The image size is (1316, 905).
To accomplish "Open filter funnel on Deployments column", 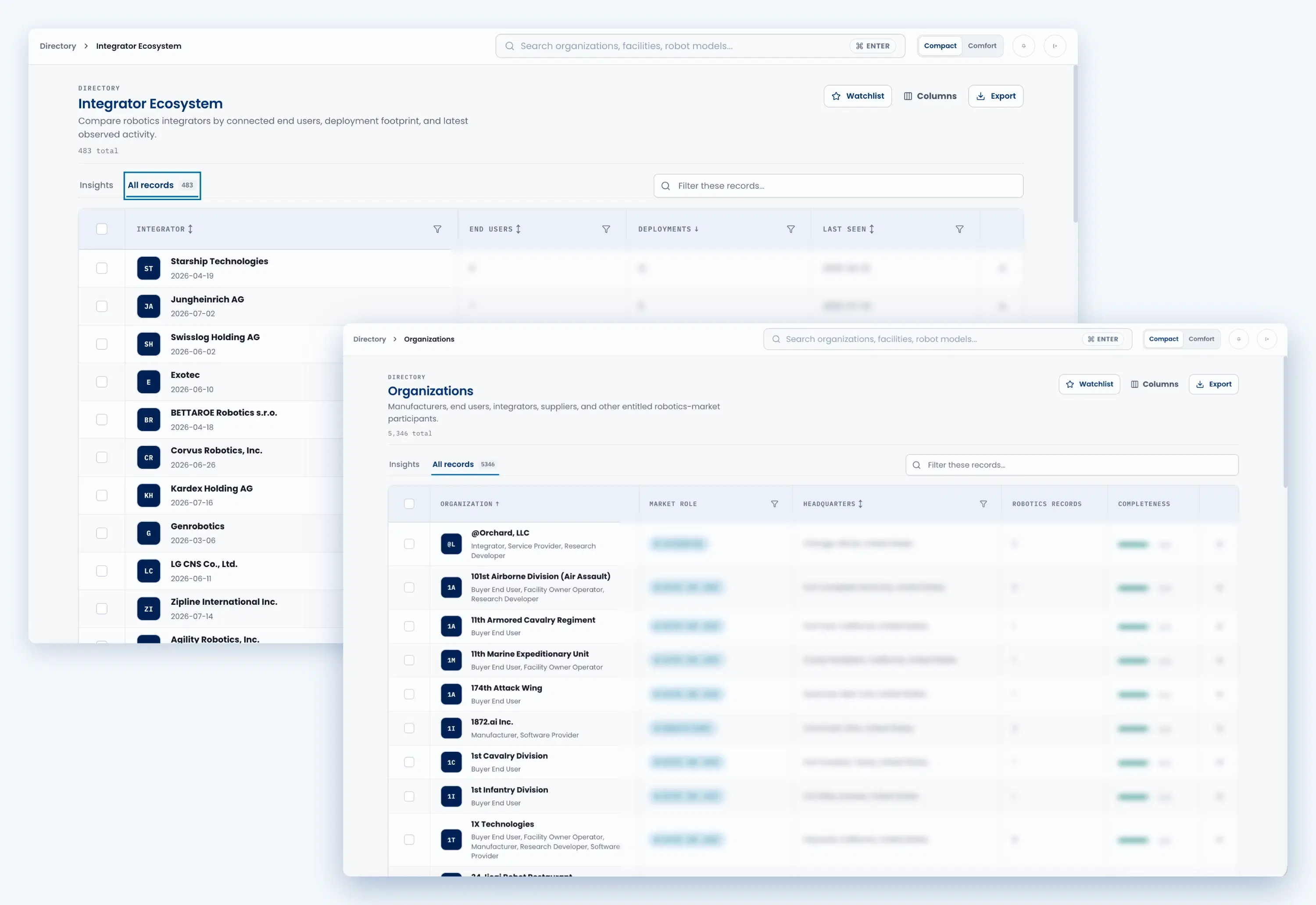I will click(790, 229).
